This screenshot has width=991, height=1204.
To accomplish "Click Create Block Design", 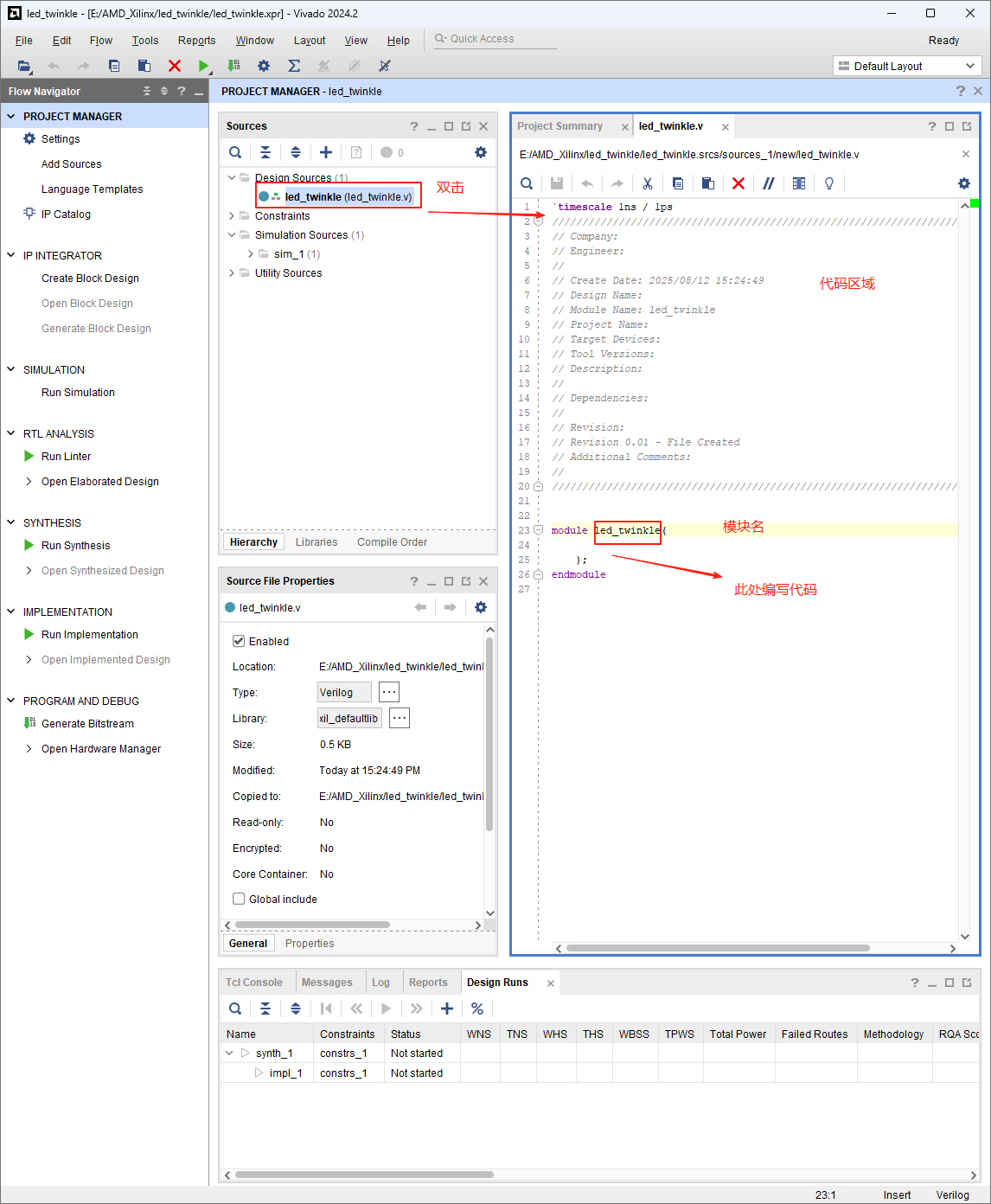I will click(x=90, y=279).
